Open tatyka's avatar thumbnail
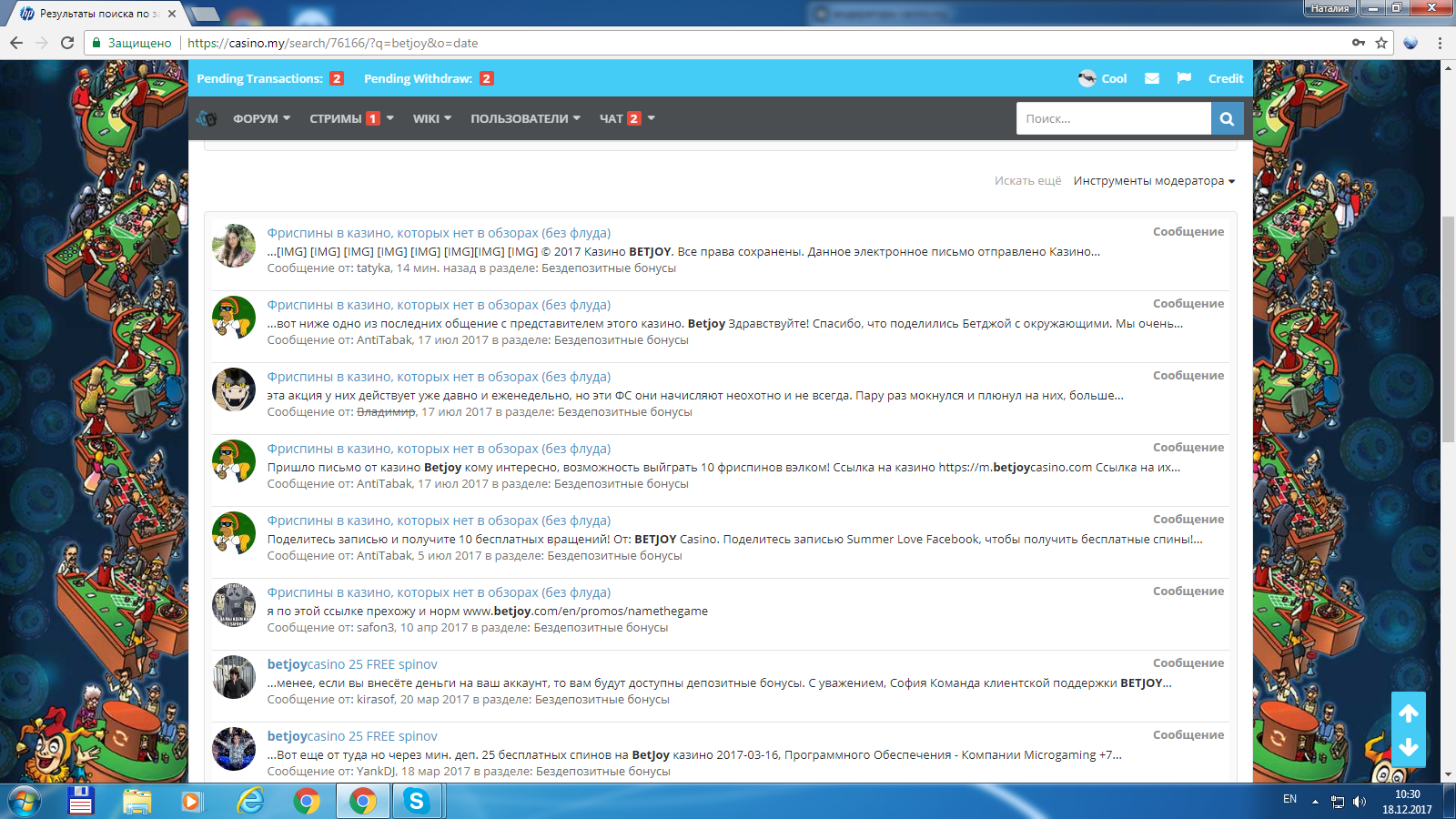1456x819 pixels. tap(234, 246)
